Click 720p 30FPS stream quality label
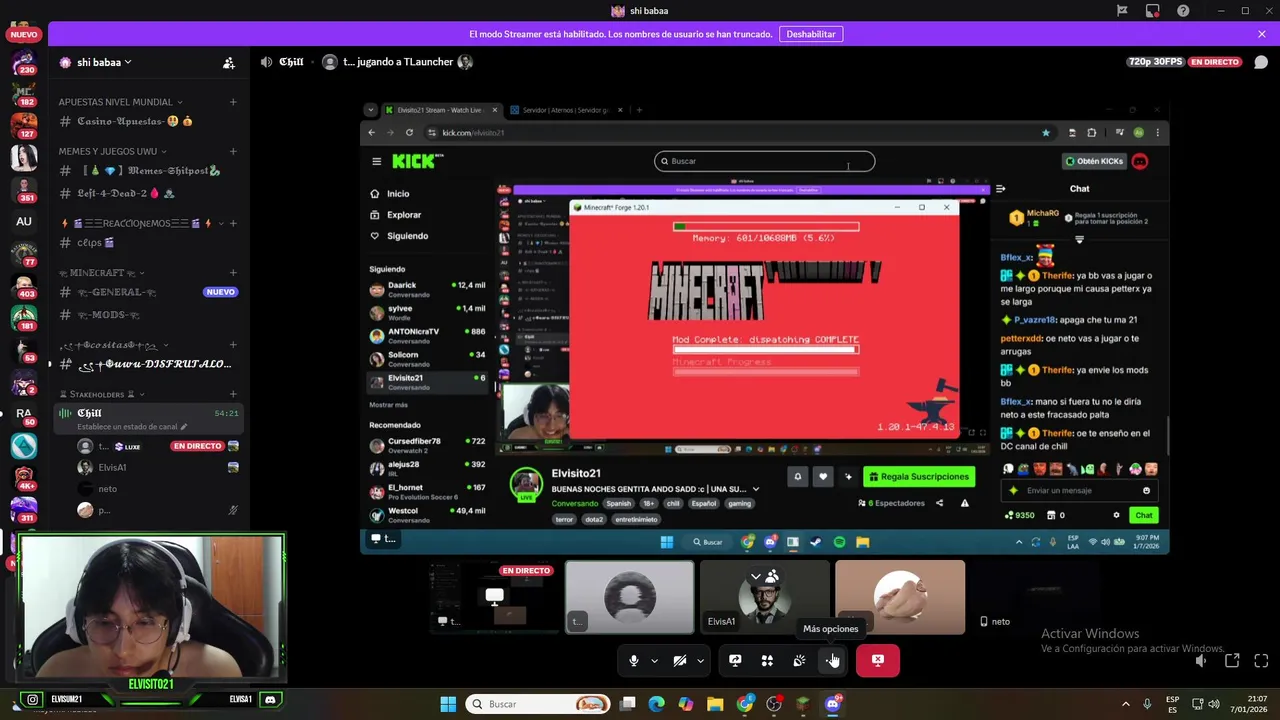The width and height of the screenshot is (1280, 720). pos(1156,62)
